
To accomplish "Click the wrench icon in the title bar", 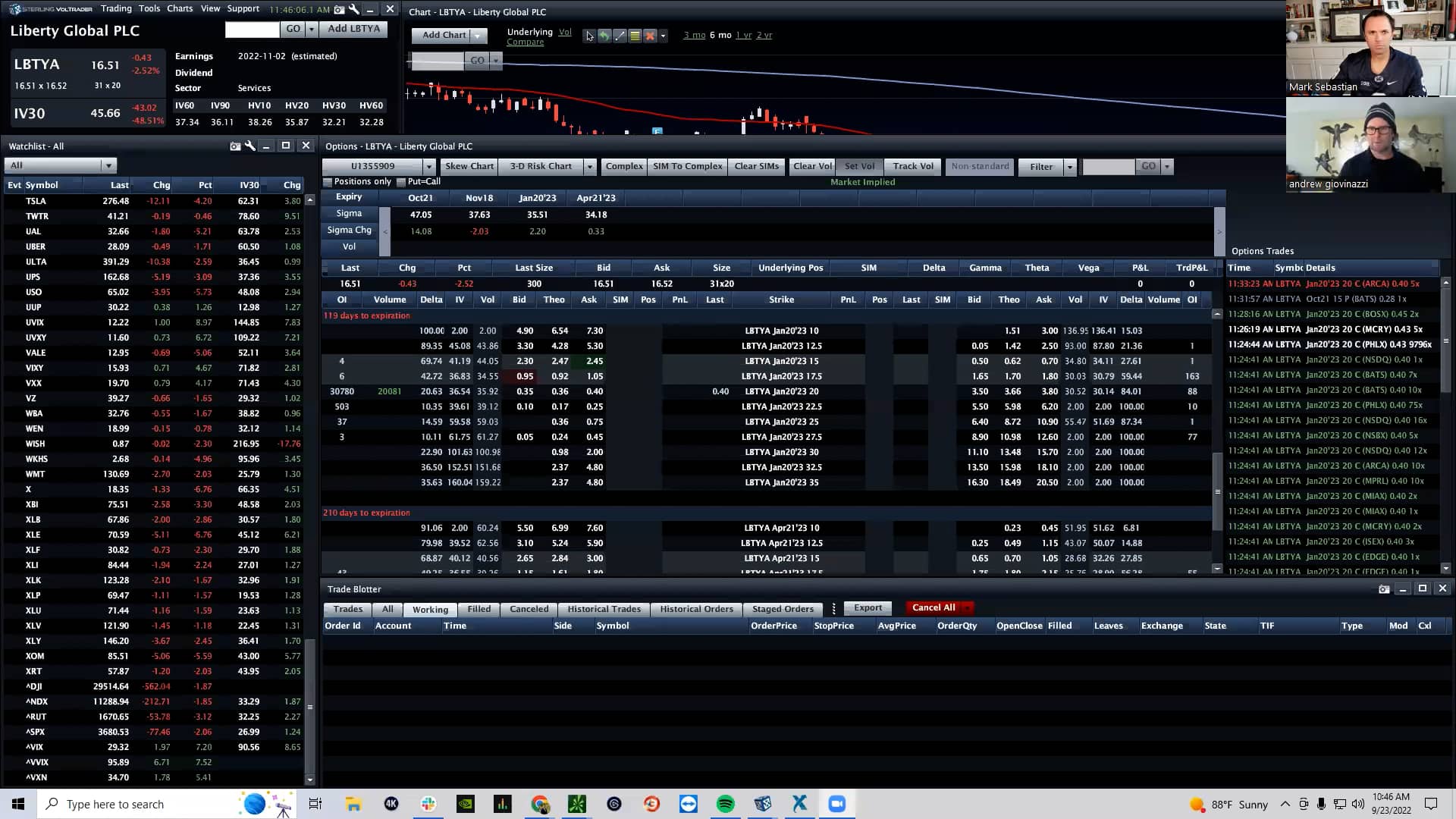I will click(x=352, y=10).
